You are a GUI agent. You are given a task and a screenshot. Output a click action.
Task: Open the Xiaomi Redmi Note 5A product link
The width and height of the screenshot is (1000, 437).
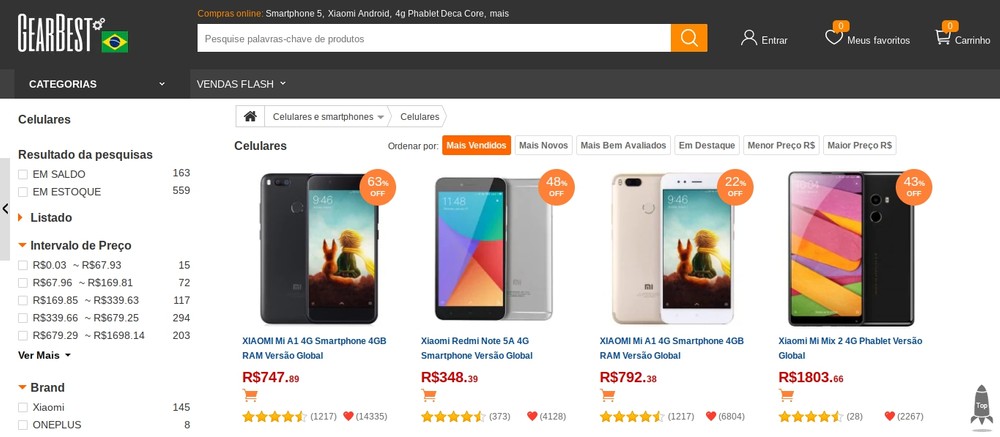click(476, 348)
